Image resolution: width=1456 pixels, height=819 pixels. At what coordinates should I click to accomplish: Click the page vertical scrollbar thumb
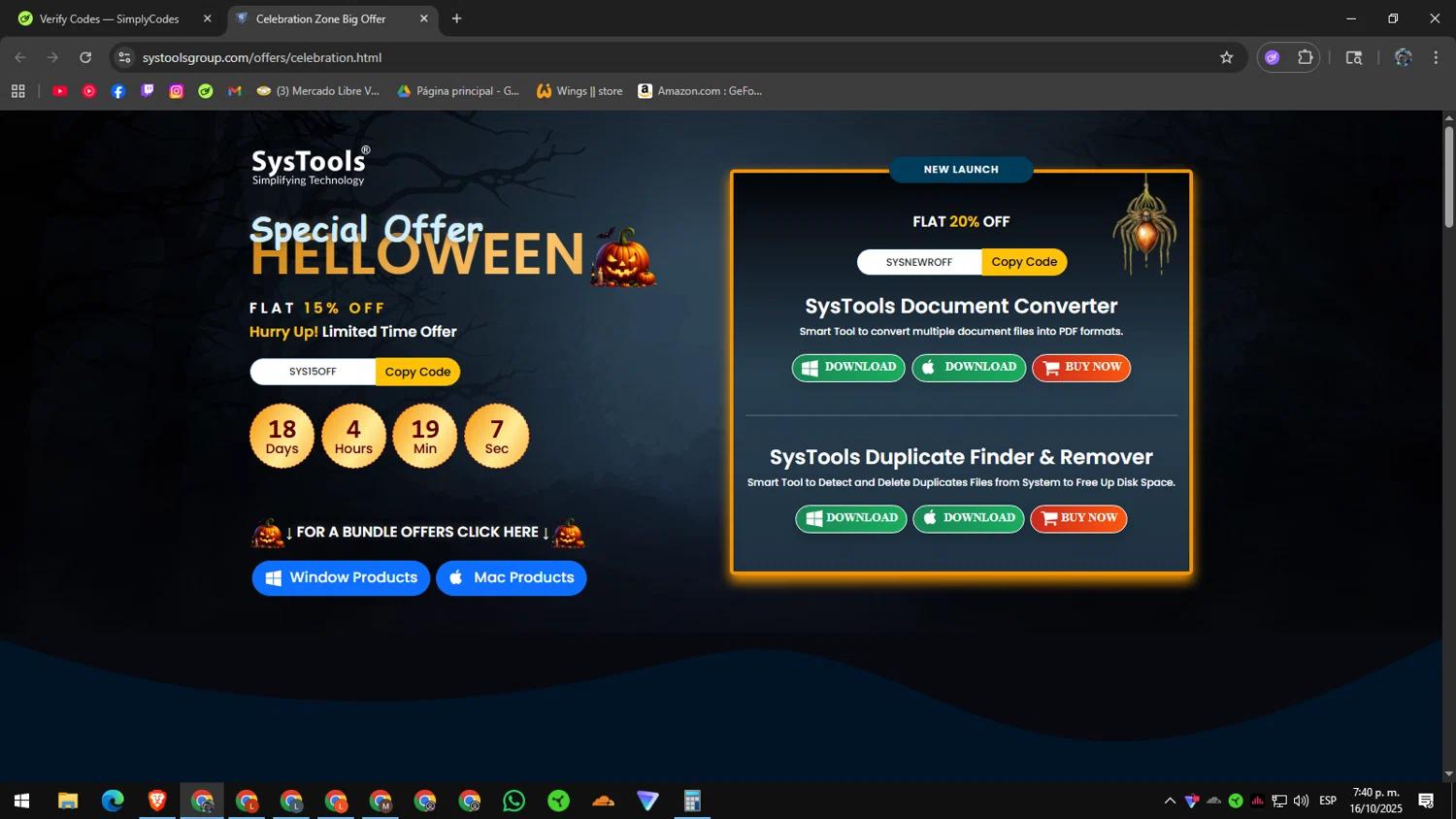(1448, 178)
